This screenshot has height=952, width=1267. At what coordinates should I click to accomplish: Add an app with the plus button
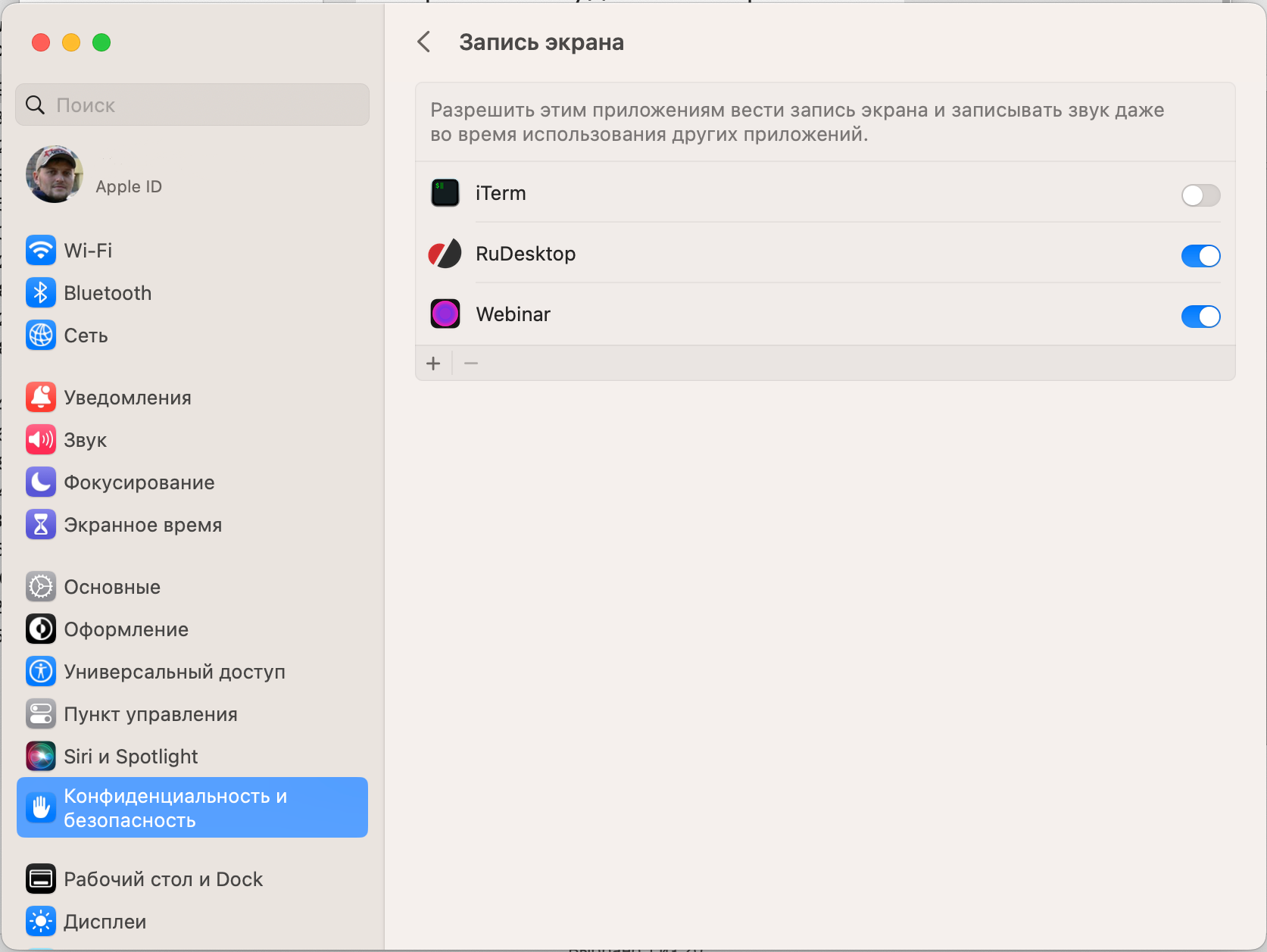click(433, 364)
